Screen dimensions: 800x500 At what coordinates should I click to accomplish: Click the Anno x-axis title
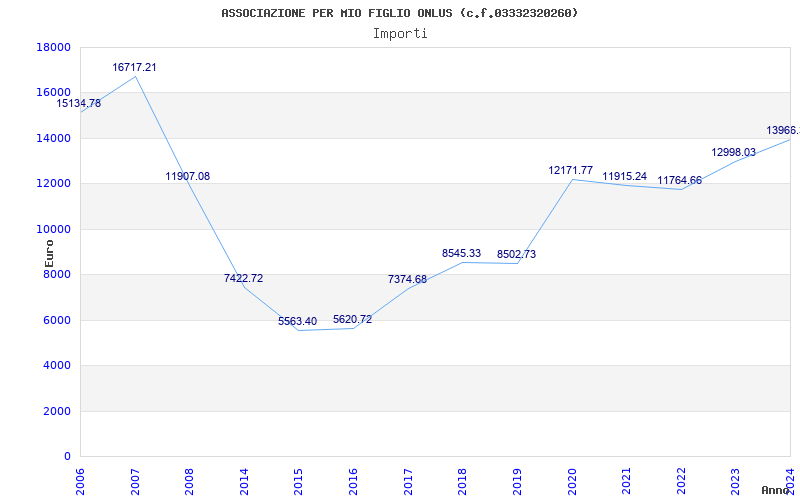776,490
